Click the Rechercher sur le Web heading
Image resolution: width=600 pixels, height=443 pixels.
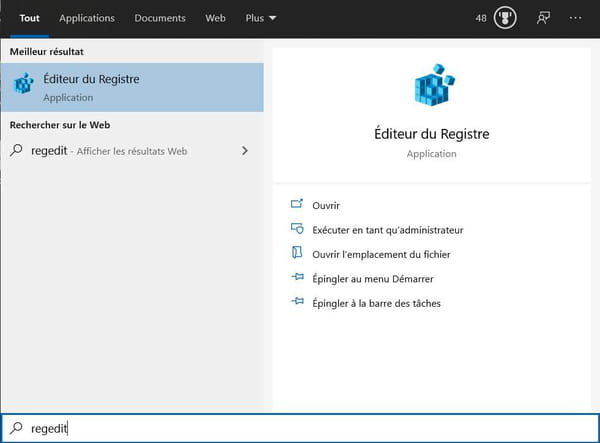[60, 125]
